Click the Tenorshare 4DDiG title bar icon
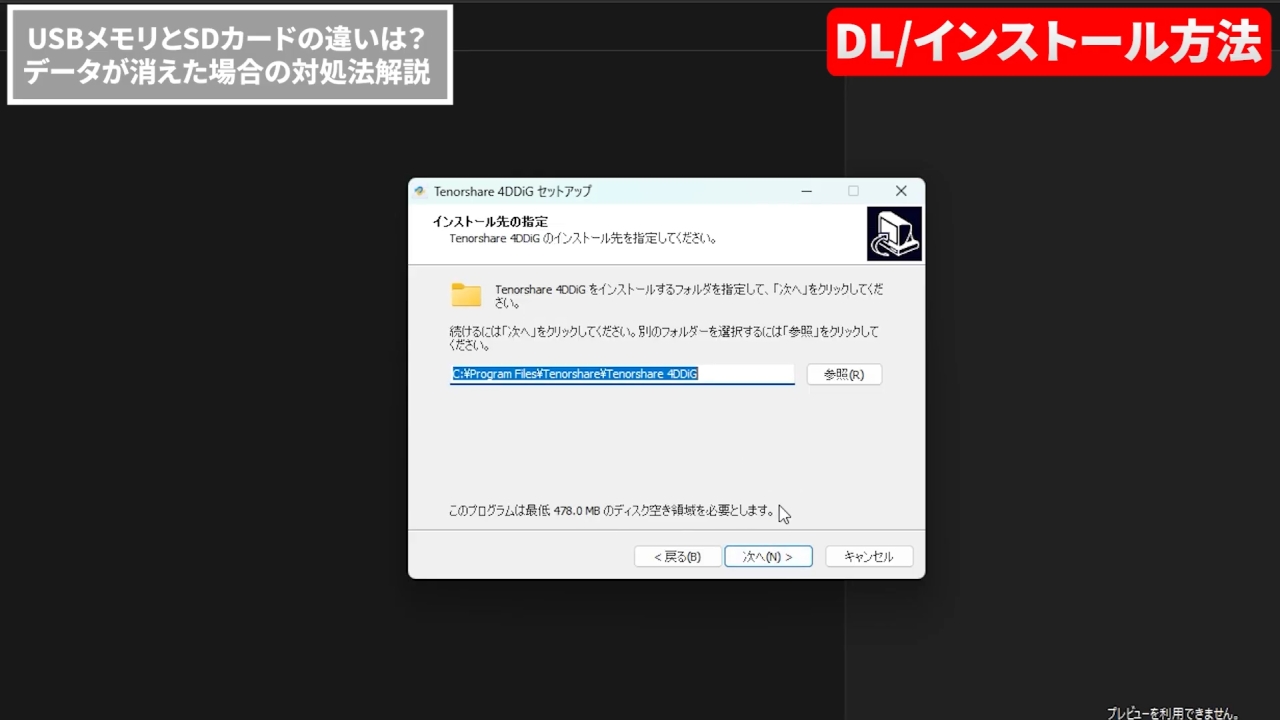The height and width of the screenshot is (720, 1280). pyautogui.click(x=421, y=191)
